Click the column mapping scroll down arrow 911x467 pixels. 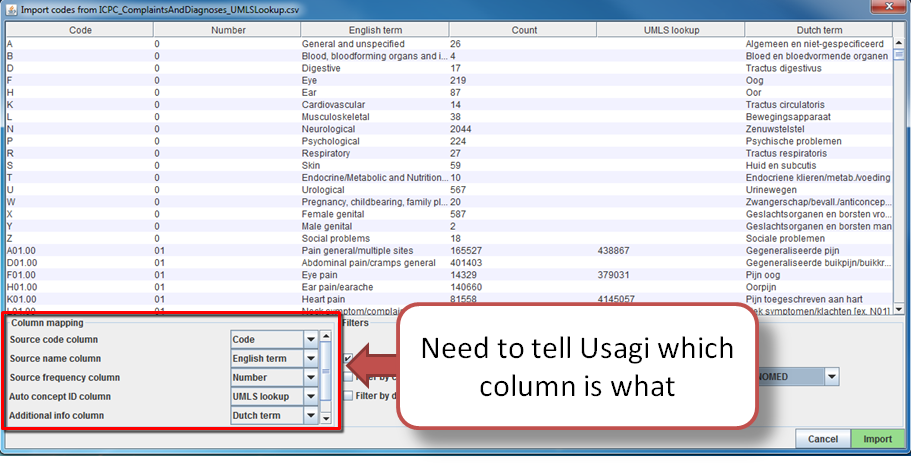(326, 417)
